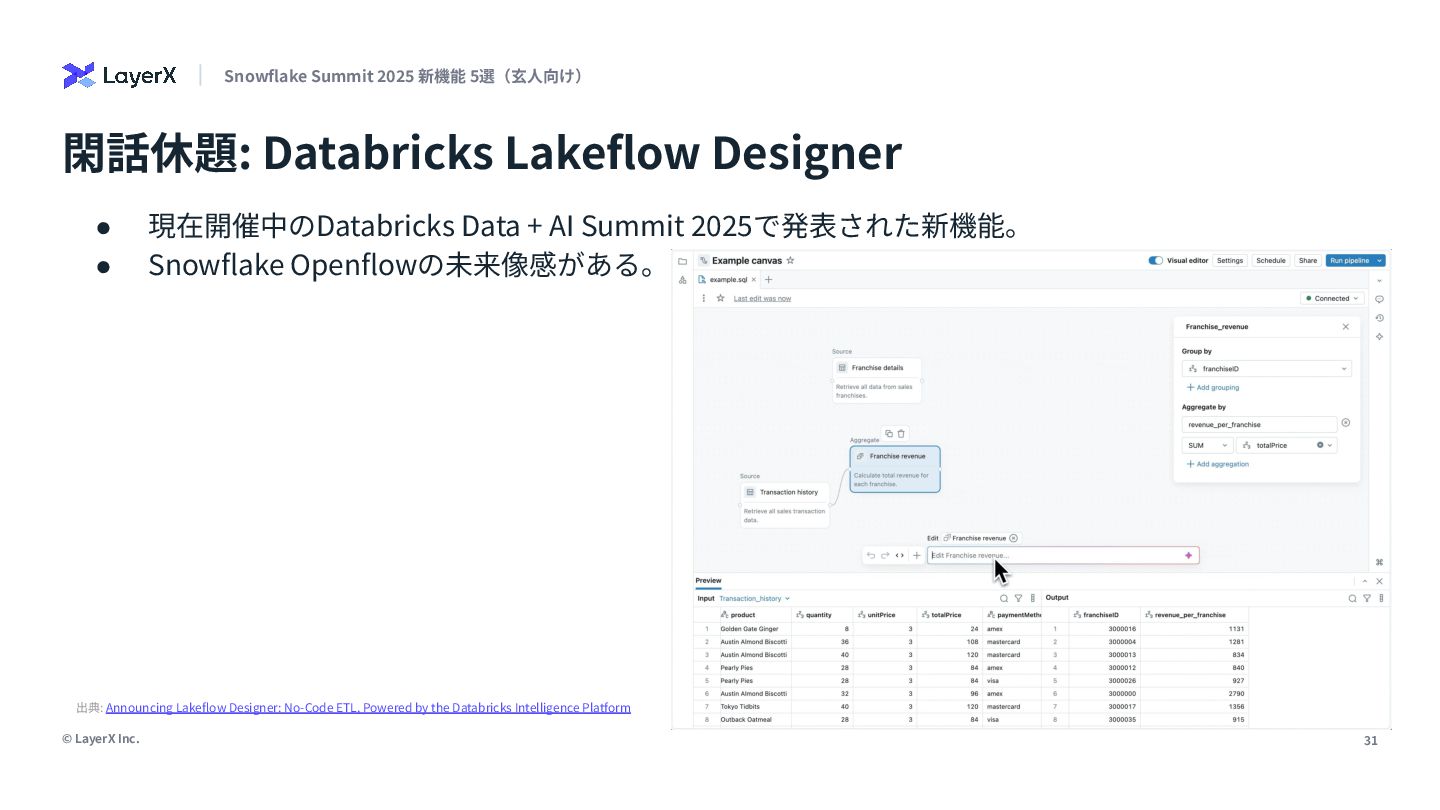The height and width of the screenshot is (810, 1440).
Task: Toggle the Visual editor switch
Action: [x=1156, y=260]
